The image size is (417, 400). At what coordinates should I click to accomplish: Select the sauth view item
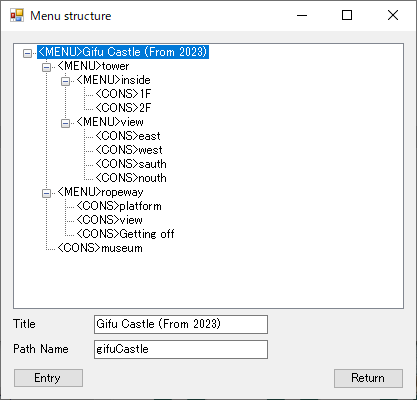[x=131, y=164]
